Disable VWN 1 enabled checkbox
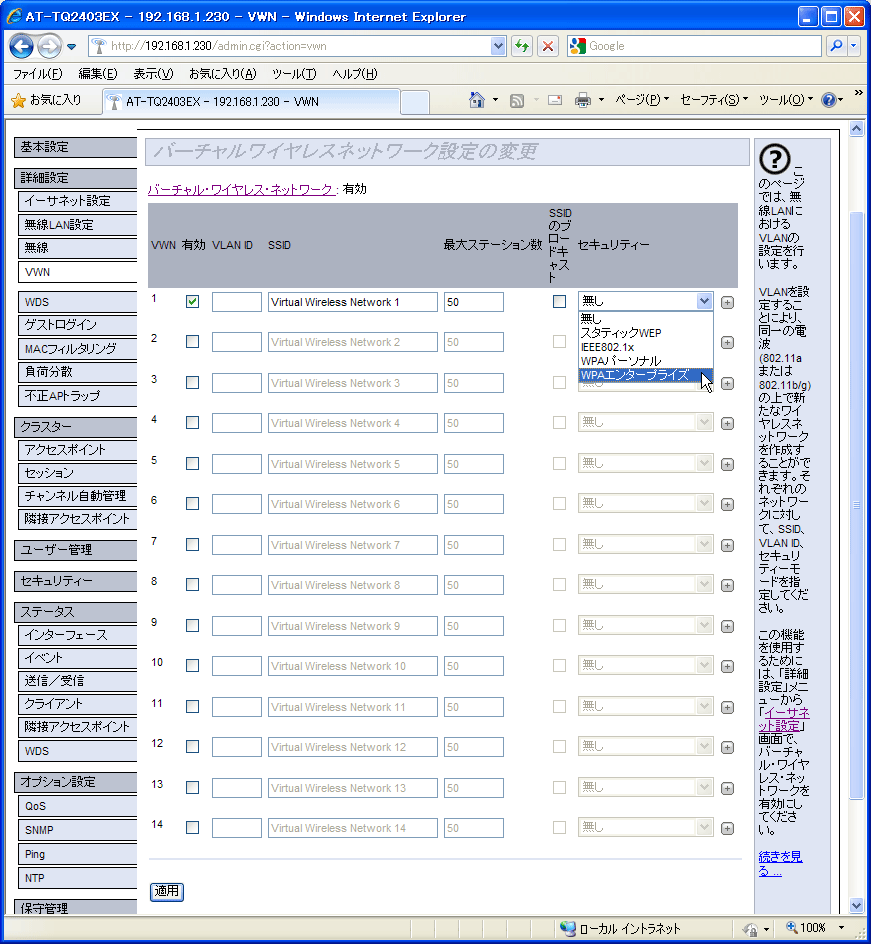This screenshot has height=944, width=871. [193, 302]
